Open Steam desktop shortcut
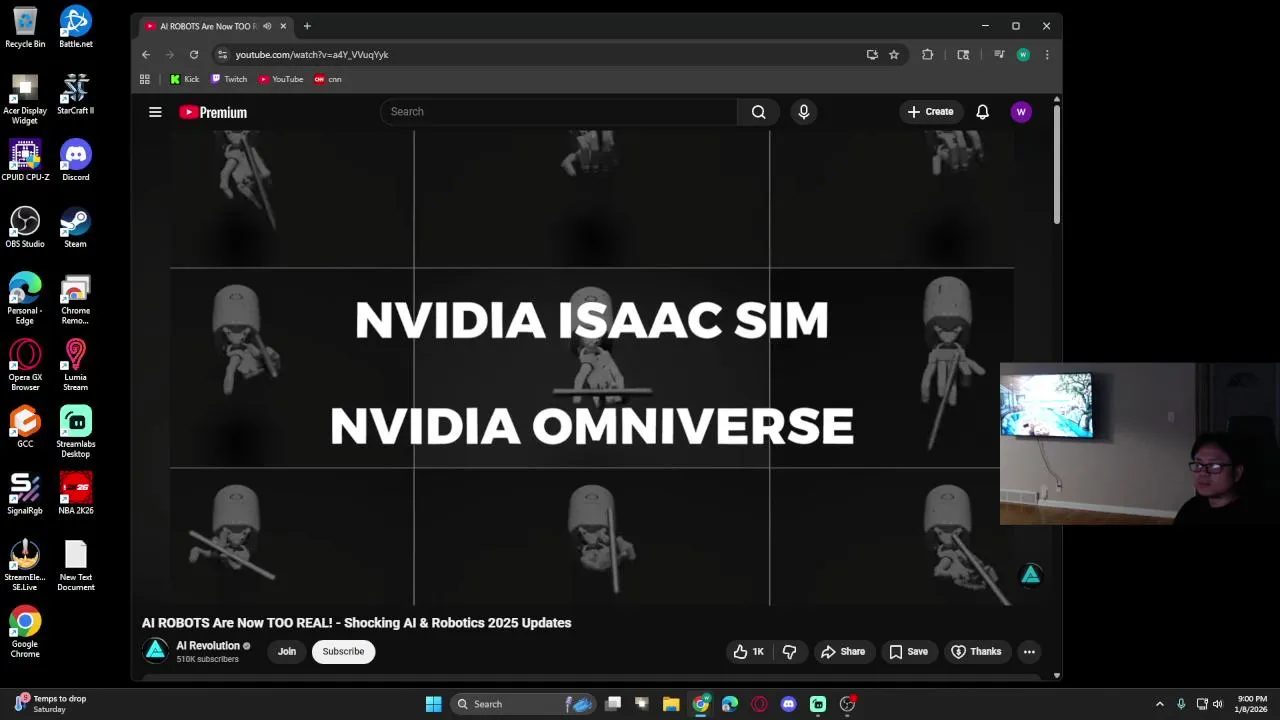This screenshot has height=720, width=1280. point(75,227)
